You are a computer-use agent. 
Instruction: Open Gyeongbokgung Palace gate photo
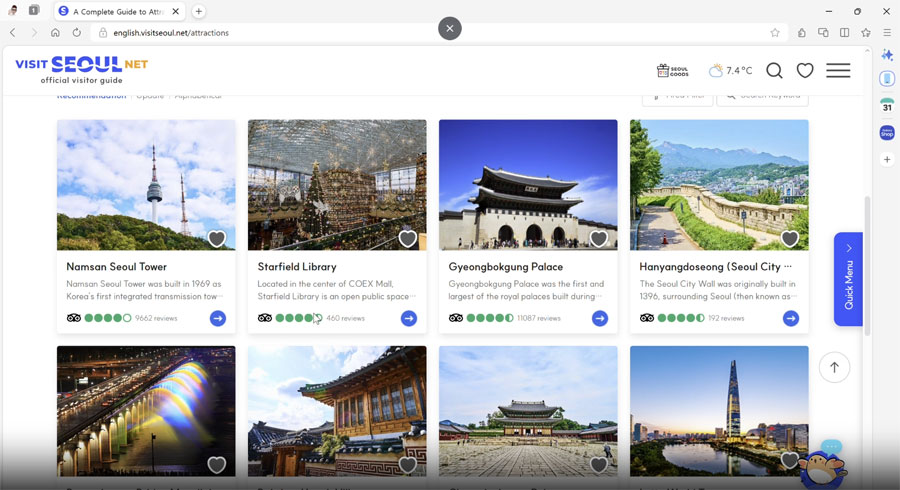(528, 185)
